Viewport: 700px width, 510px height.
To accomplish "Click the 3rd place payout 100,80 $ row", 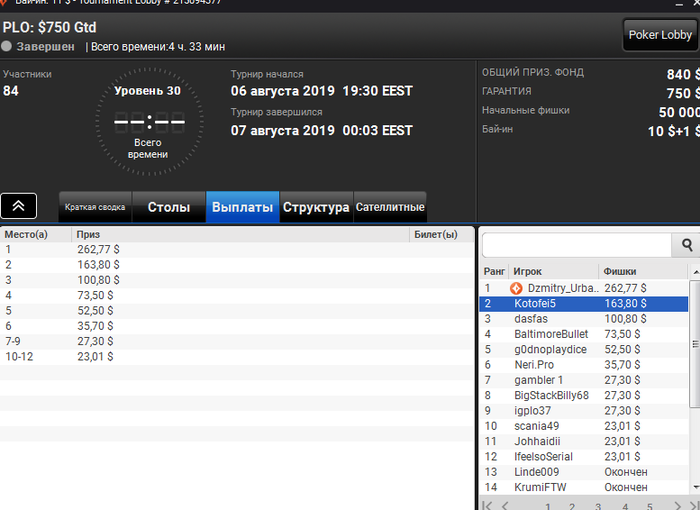I will pos(237,280).
